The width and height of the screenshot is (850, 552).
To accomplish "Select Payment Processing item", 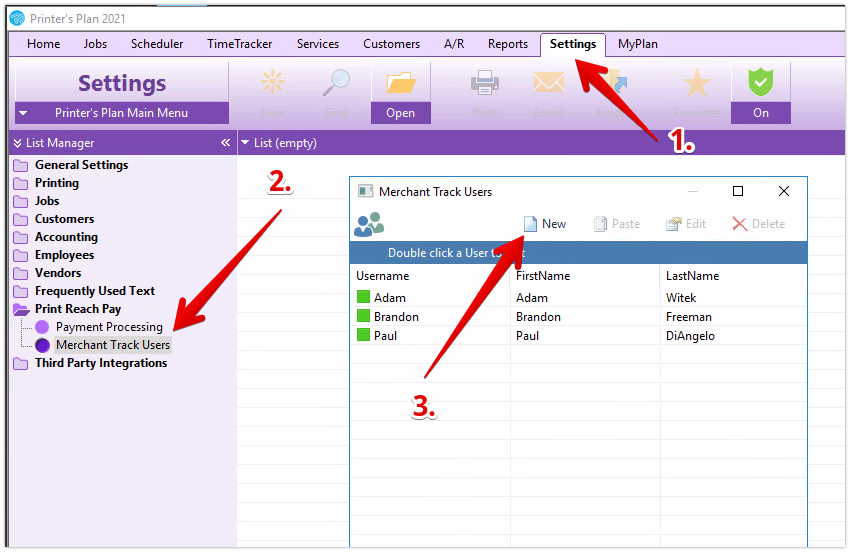I will coord(109,327).
